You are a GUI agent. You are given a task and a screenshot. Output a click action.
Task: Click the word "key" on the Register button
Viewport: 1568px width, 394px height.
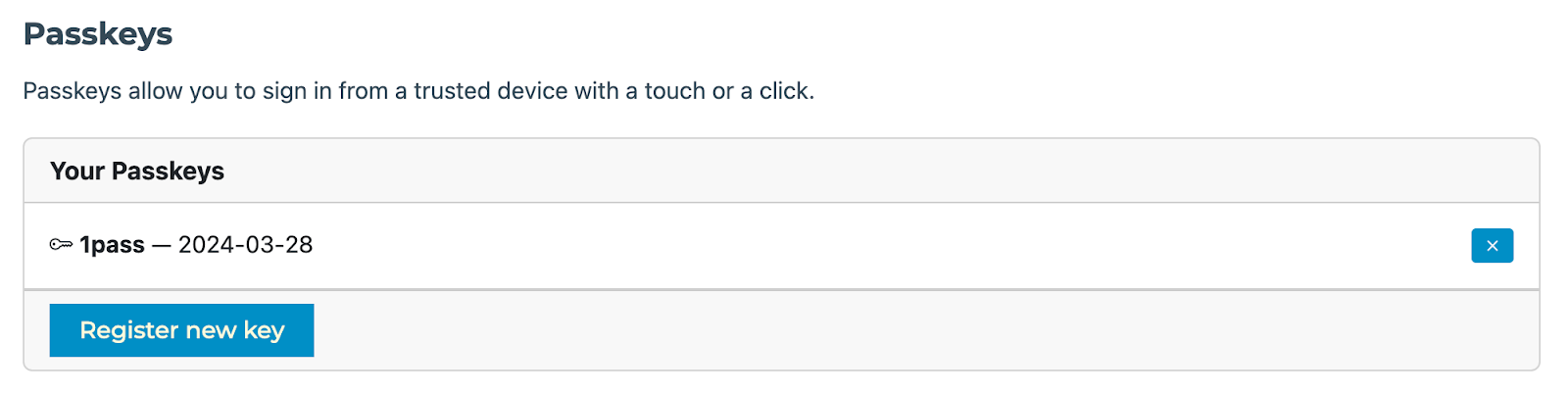point(264,330)
